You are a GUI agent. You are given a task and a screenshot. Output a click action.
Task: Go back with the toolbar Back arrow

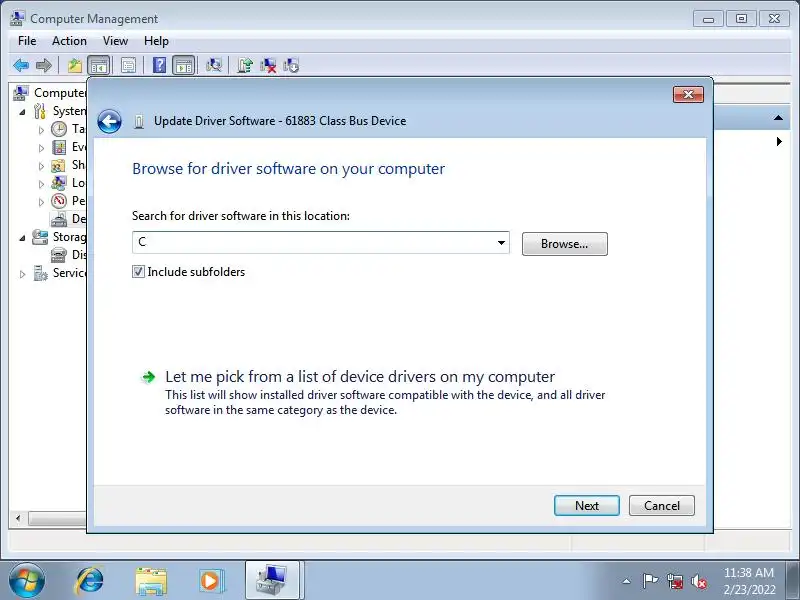click(21, 65)
